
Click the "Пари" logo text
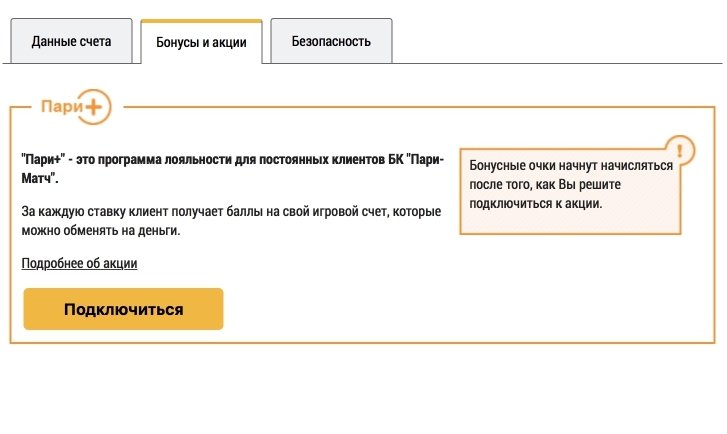coord(60,105)
